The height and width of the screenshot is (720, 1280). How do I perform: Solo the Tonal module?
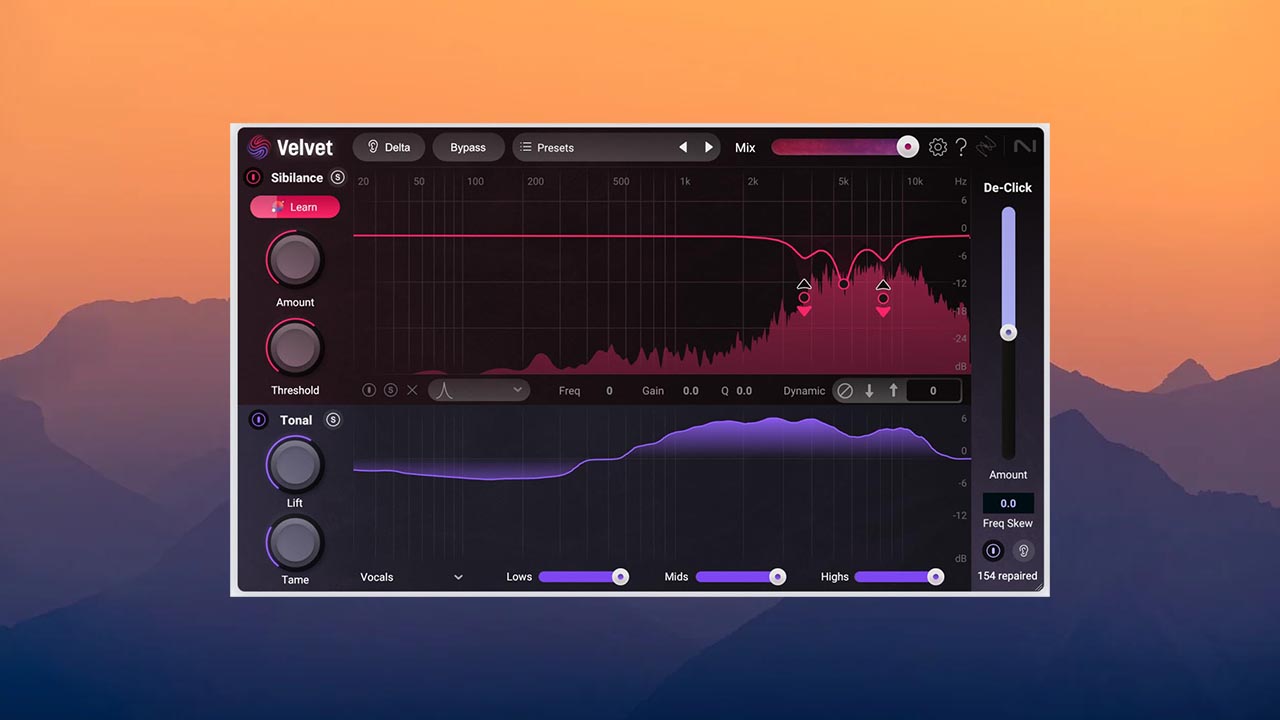click(332, 419)
